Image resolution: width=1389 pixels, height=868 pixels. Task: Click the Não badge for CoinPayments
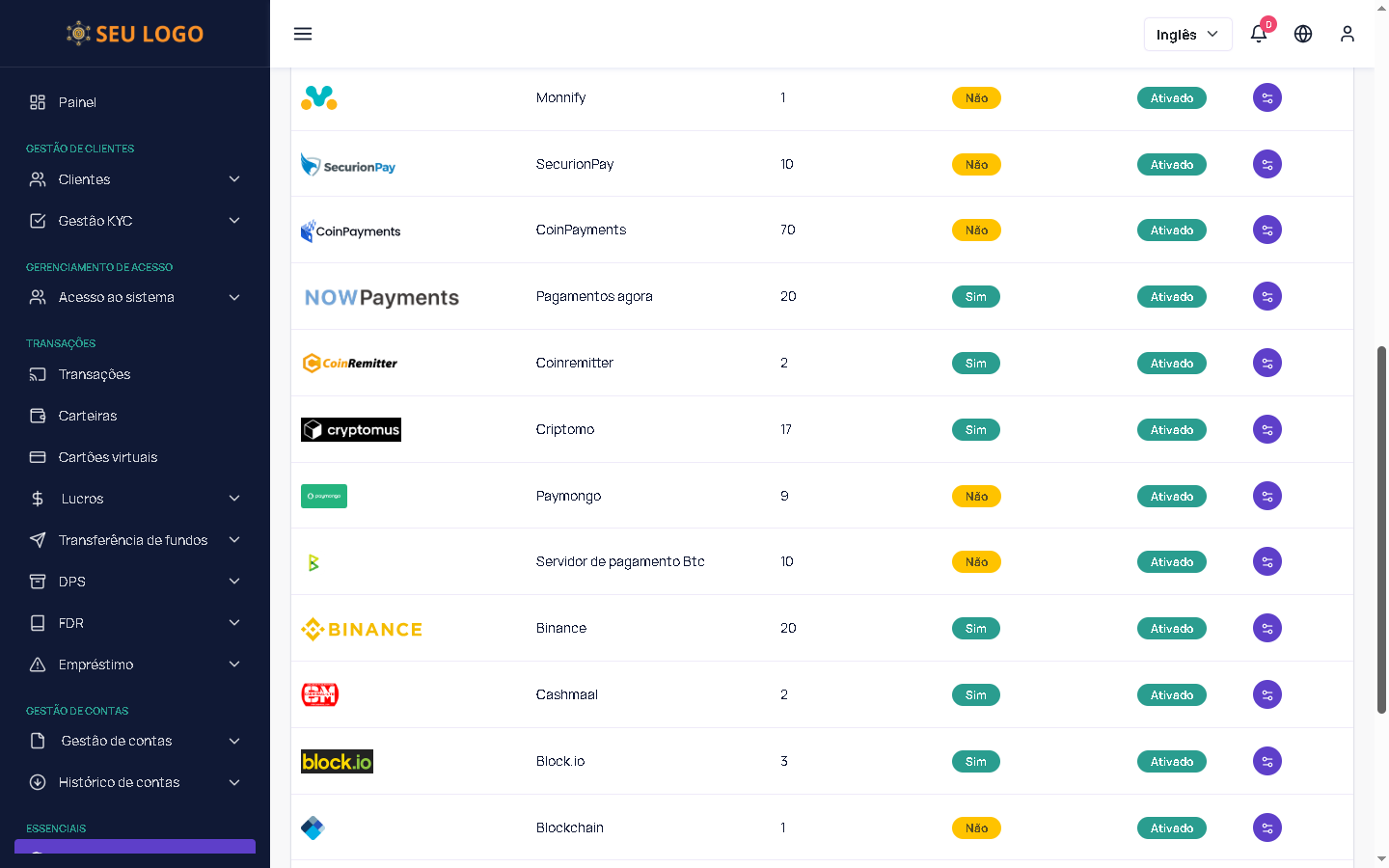976,231
